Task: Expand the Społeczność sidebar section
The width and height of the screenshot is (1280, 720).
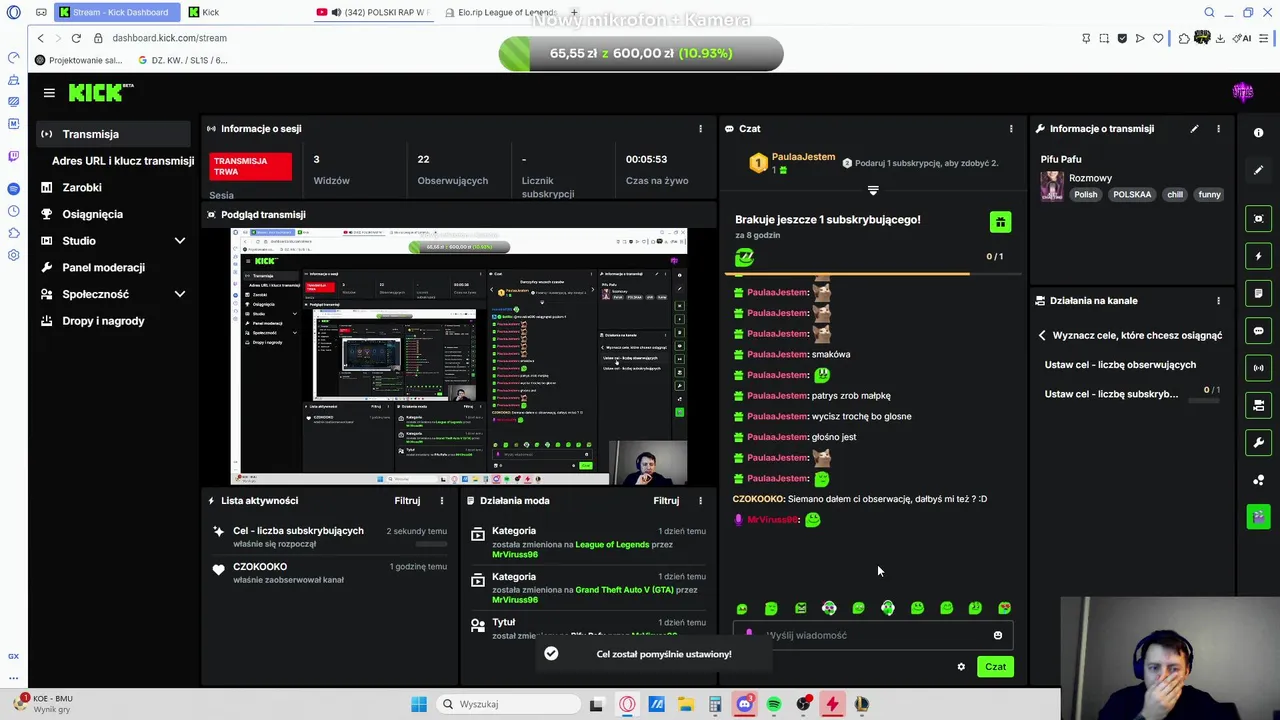Action: pos(180,294)
